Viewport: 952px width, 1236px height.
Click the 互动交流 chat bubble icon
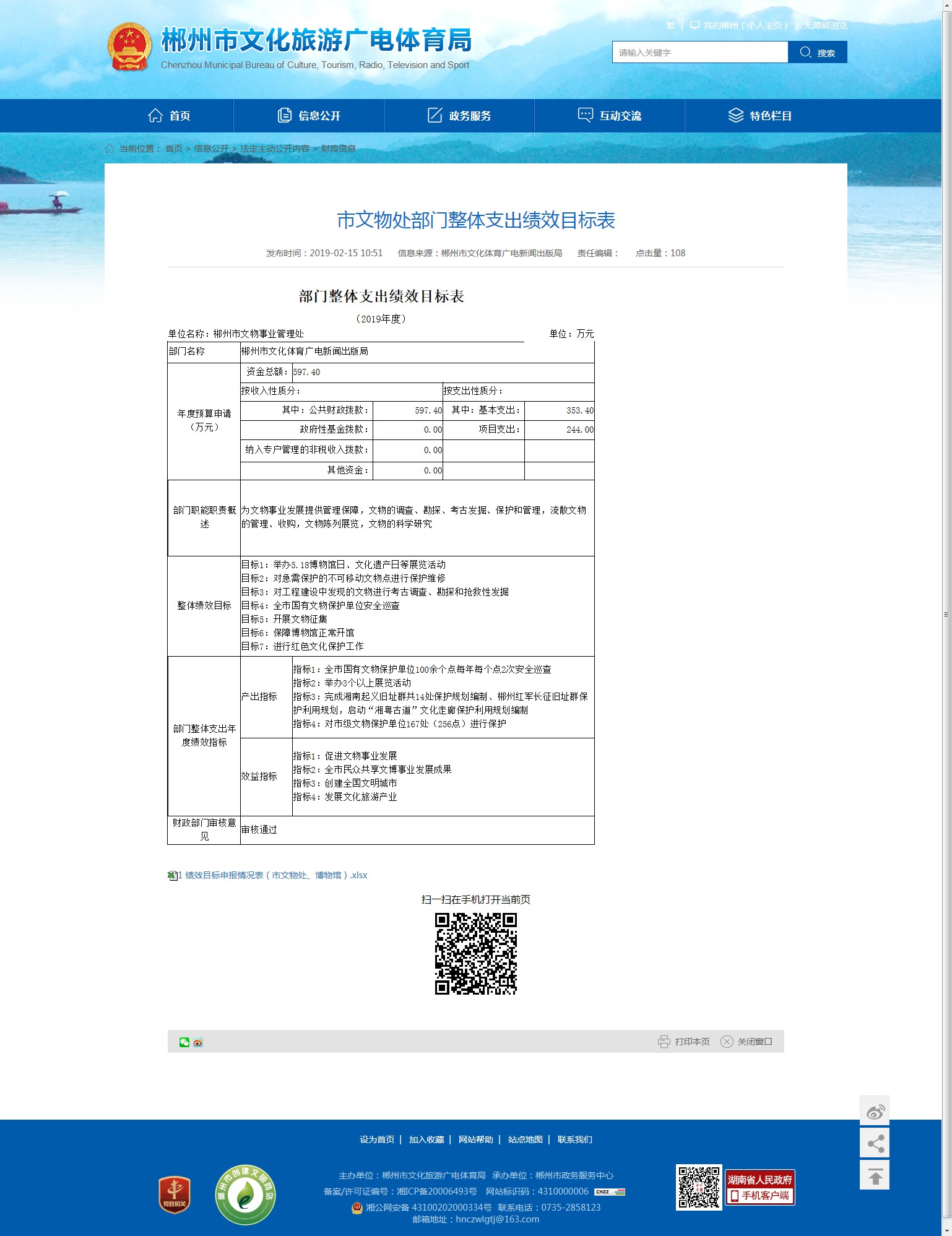point(585,115)
